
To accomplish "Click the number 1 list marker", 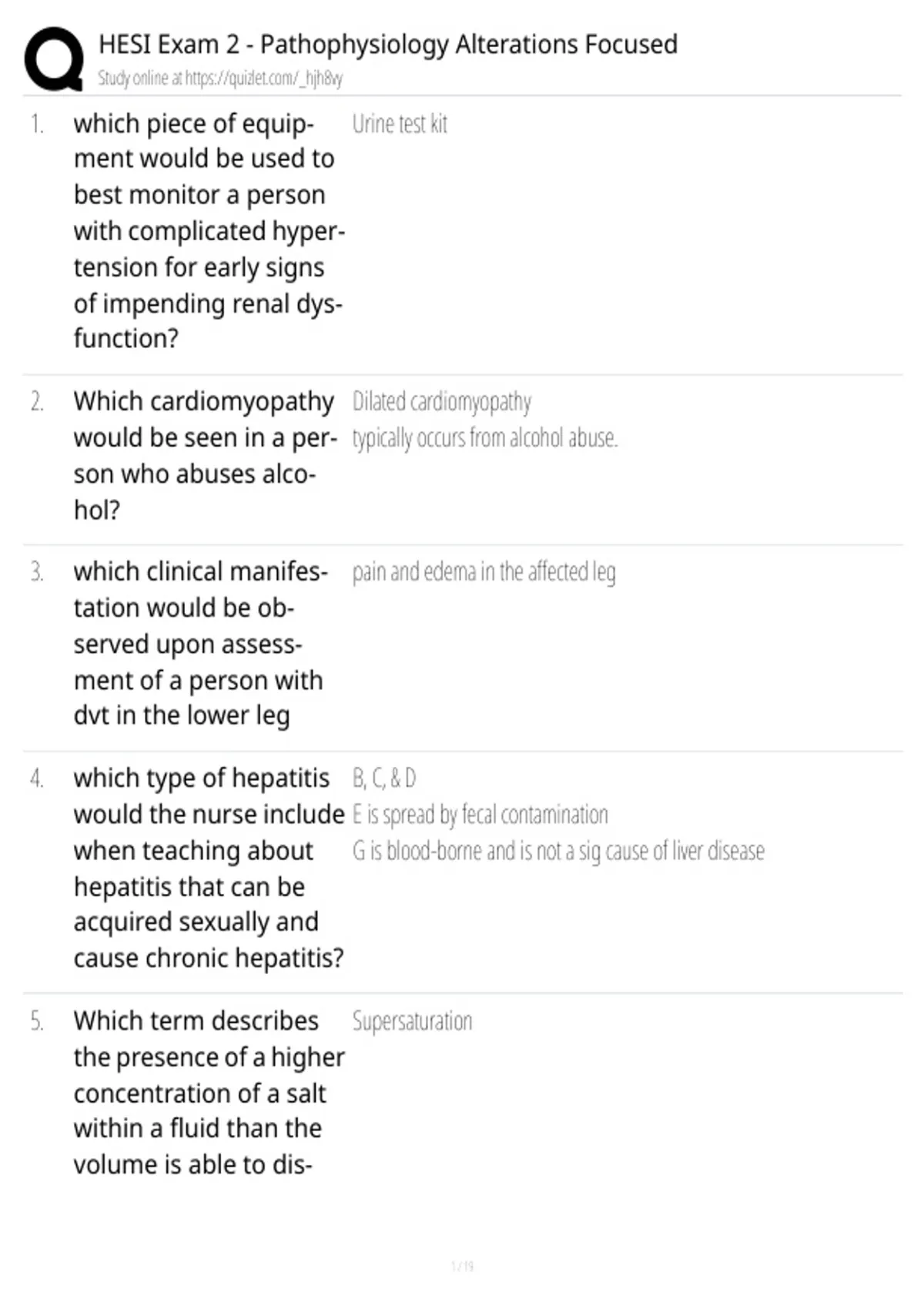I will pyautogui.click(x=37, y=125).
